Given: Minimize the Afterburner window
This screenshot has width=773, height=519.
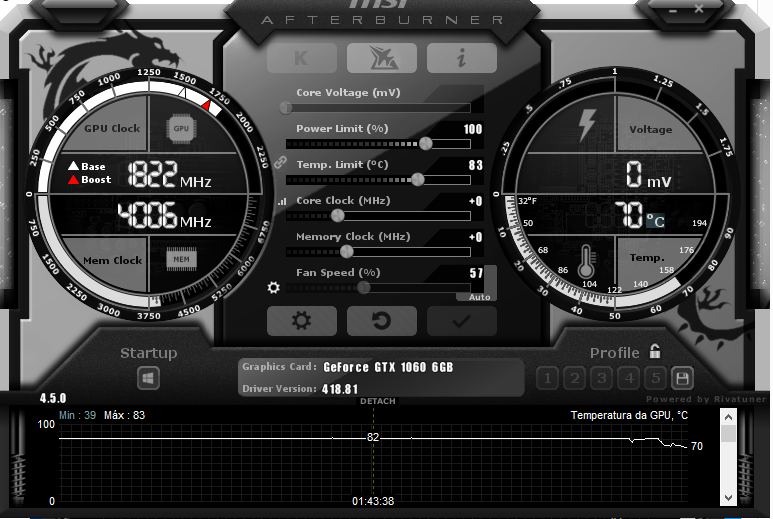Looking at the screenshot, I should [x=673, y=10].
